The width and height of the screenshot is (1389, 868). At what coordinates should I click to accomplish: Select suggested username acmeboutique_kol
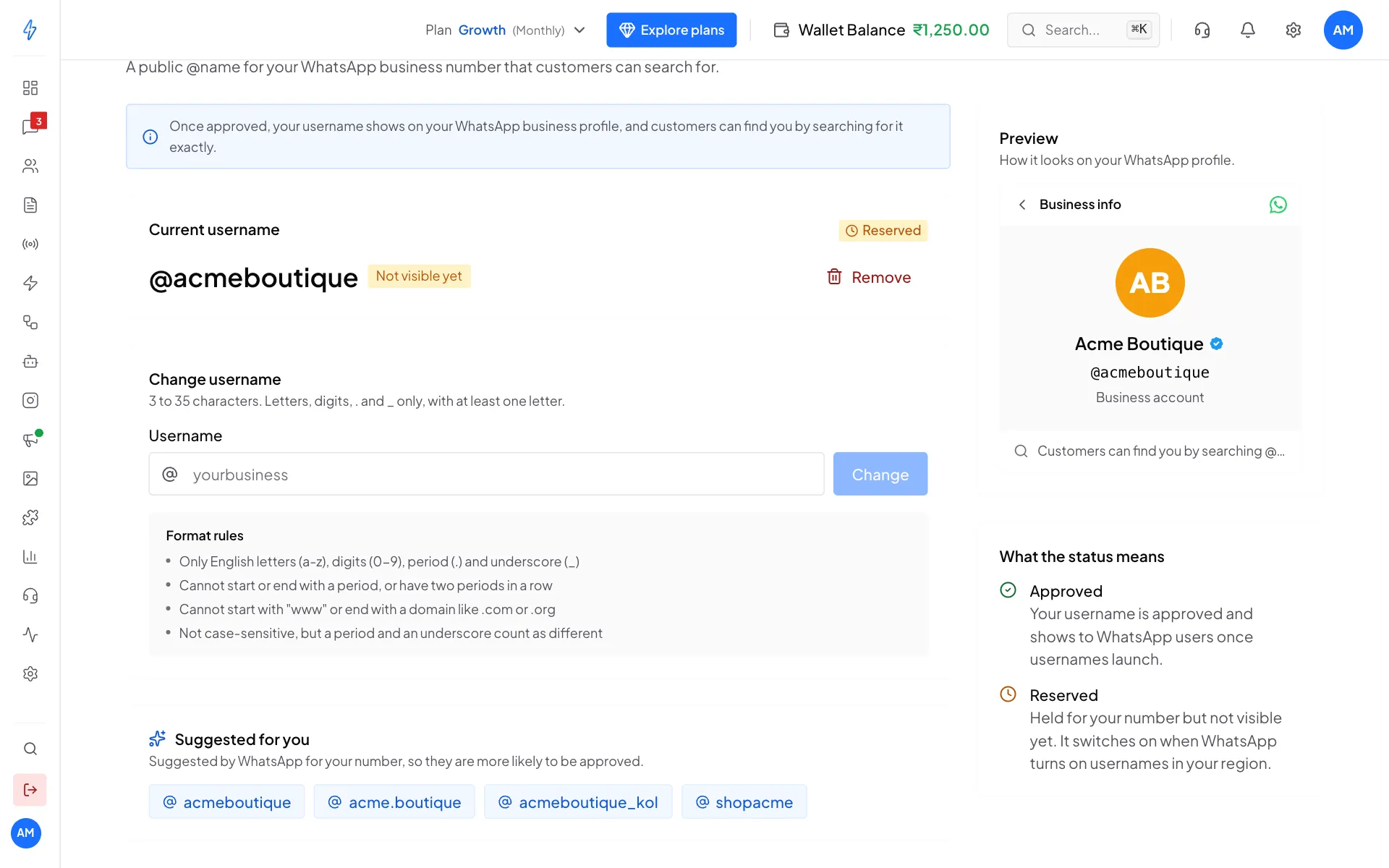tap(578, 801)
